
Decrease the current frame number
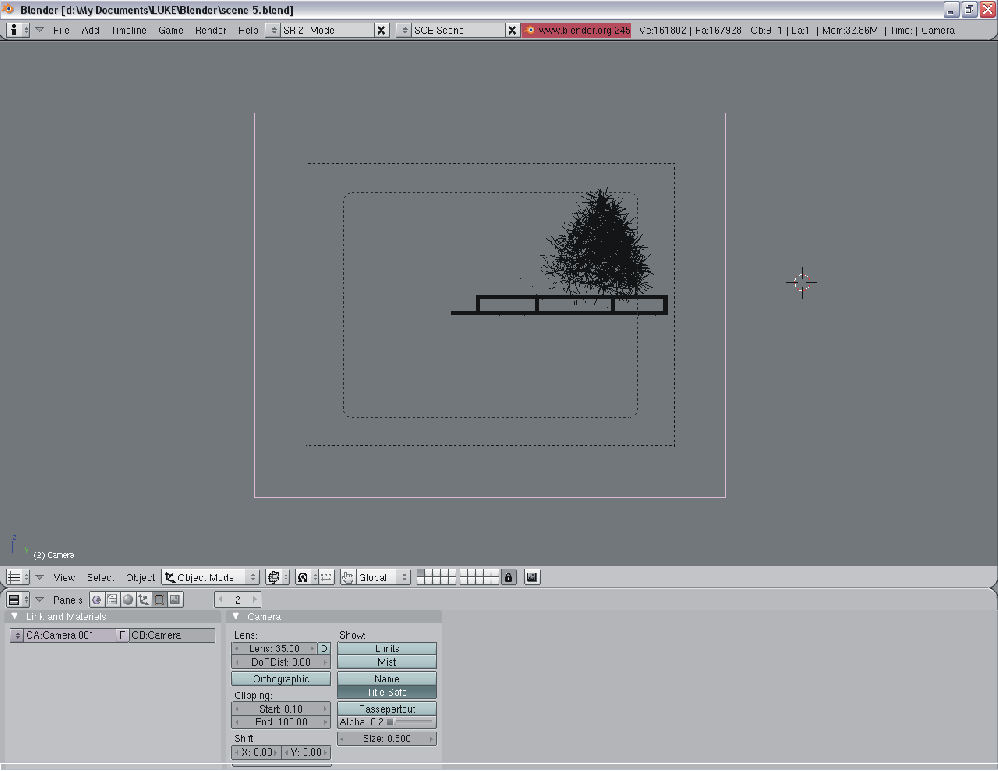click(x=220, y=600)
